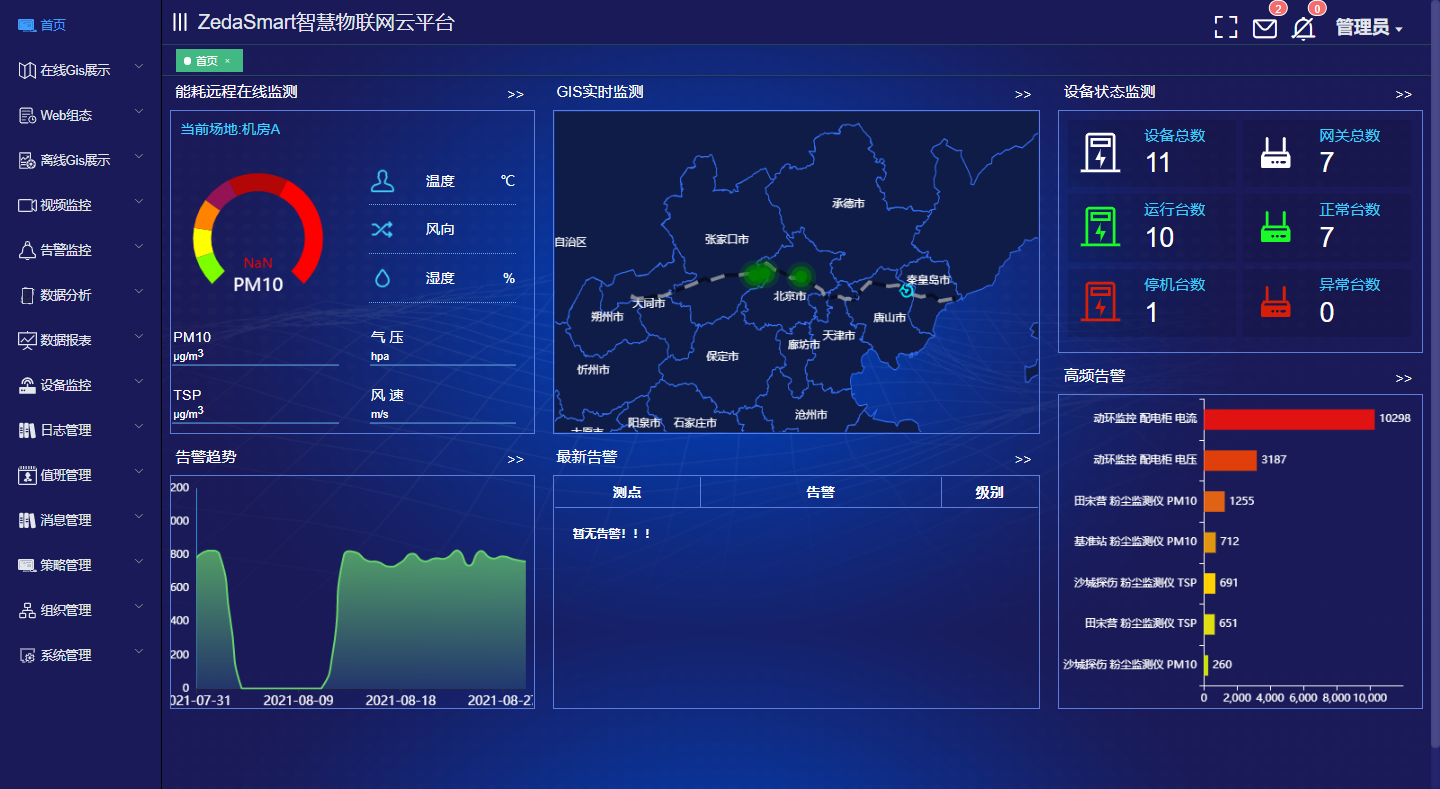Click the green 运行台数 device icon

click(1100, 227)
